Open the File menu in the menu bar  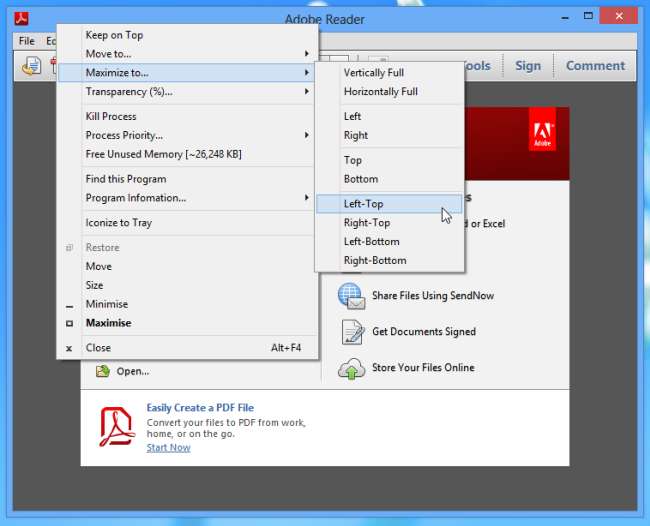[x=26, y=41]
